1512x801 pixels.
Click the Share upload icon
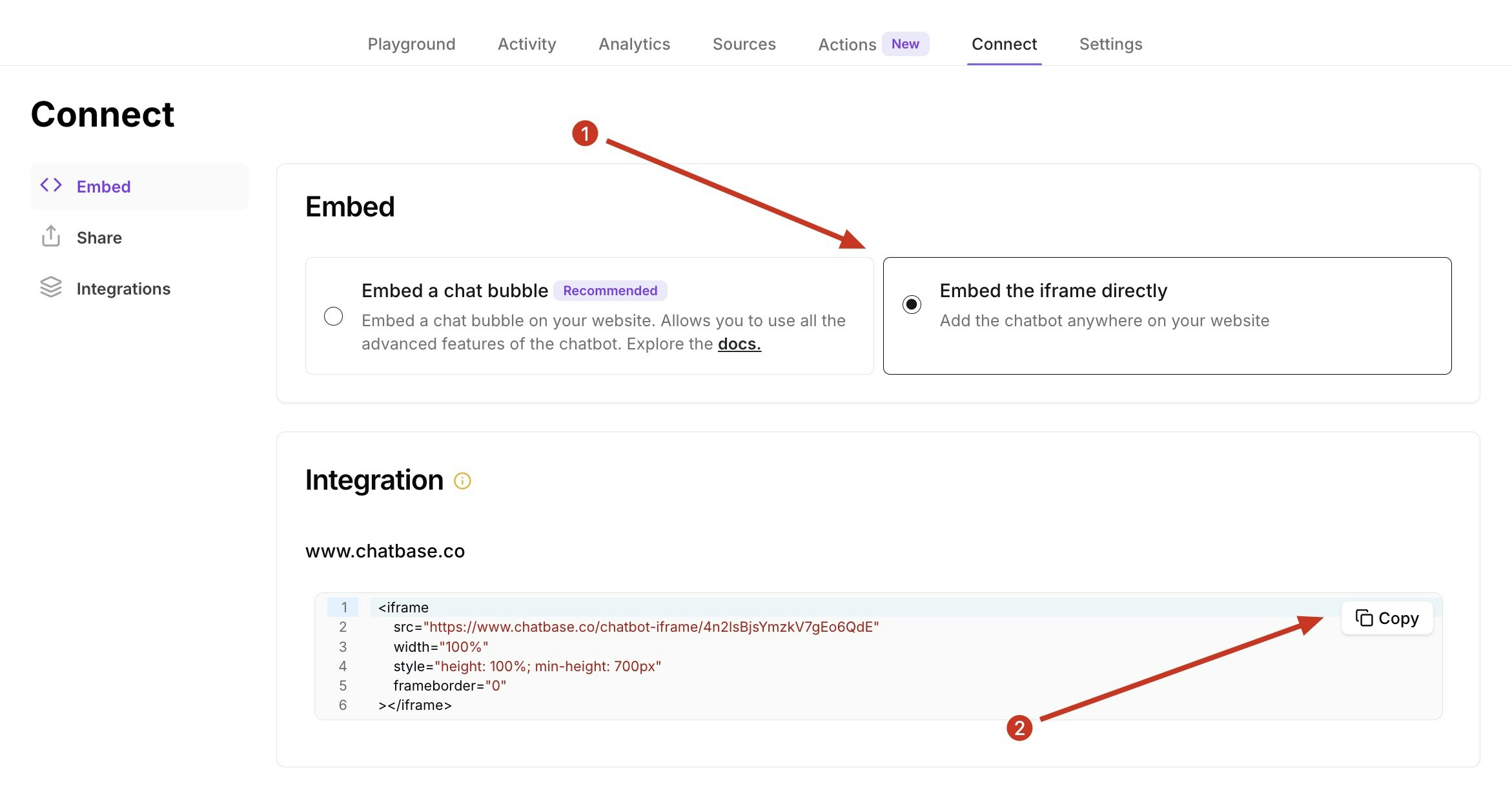pos(51,236)
